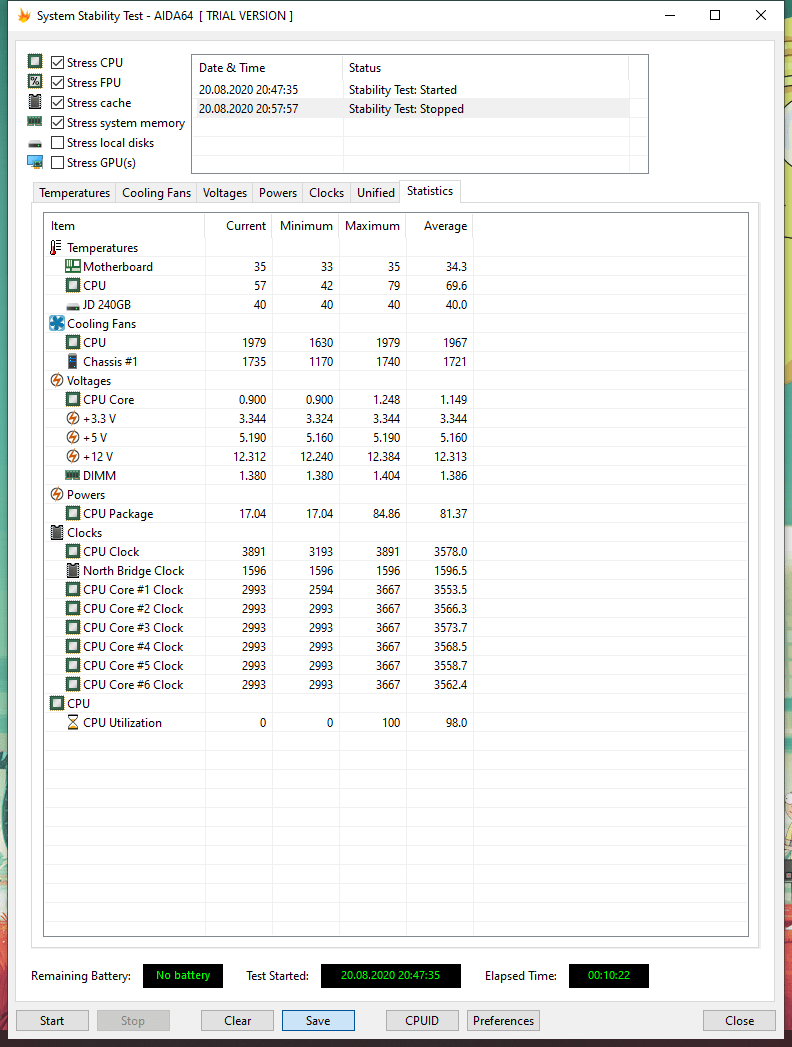792x1047 pixels.
Task: Enable the Stress GPU(s) checkbox
Action: 57,163
